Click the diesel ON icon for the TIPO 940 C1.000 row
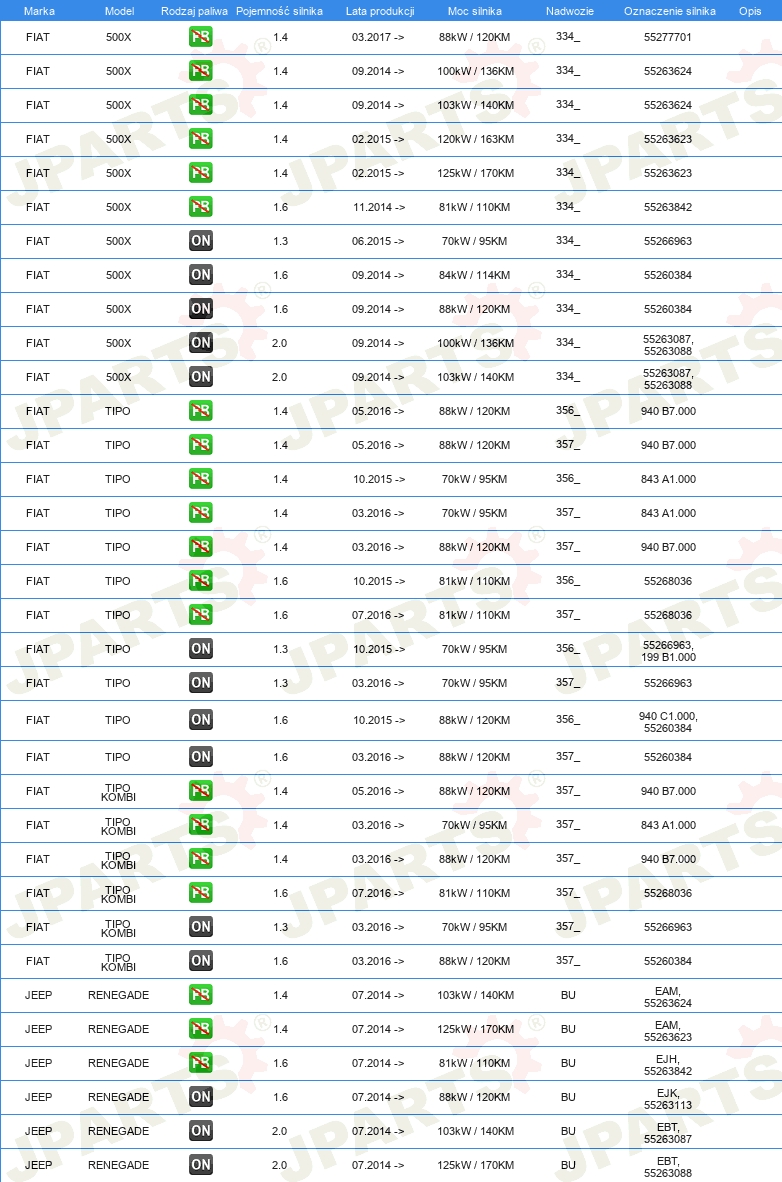The height and width of the screenshot is (1182, 782). 201,719
